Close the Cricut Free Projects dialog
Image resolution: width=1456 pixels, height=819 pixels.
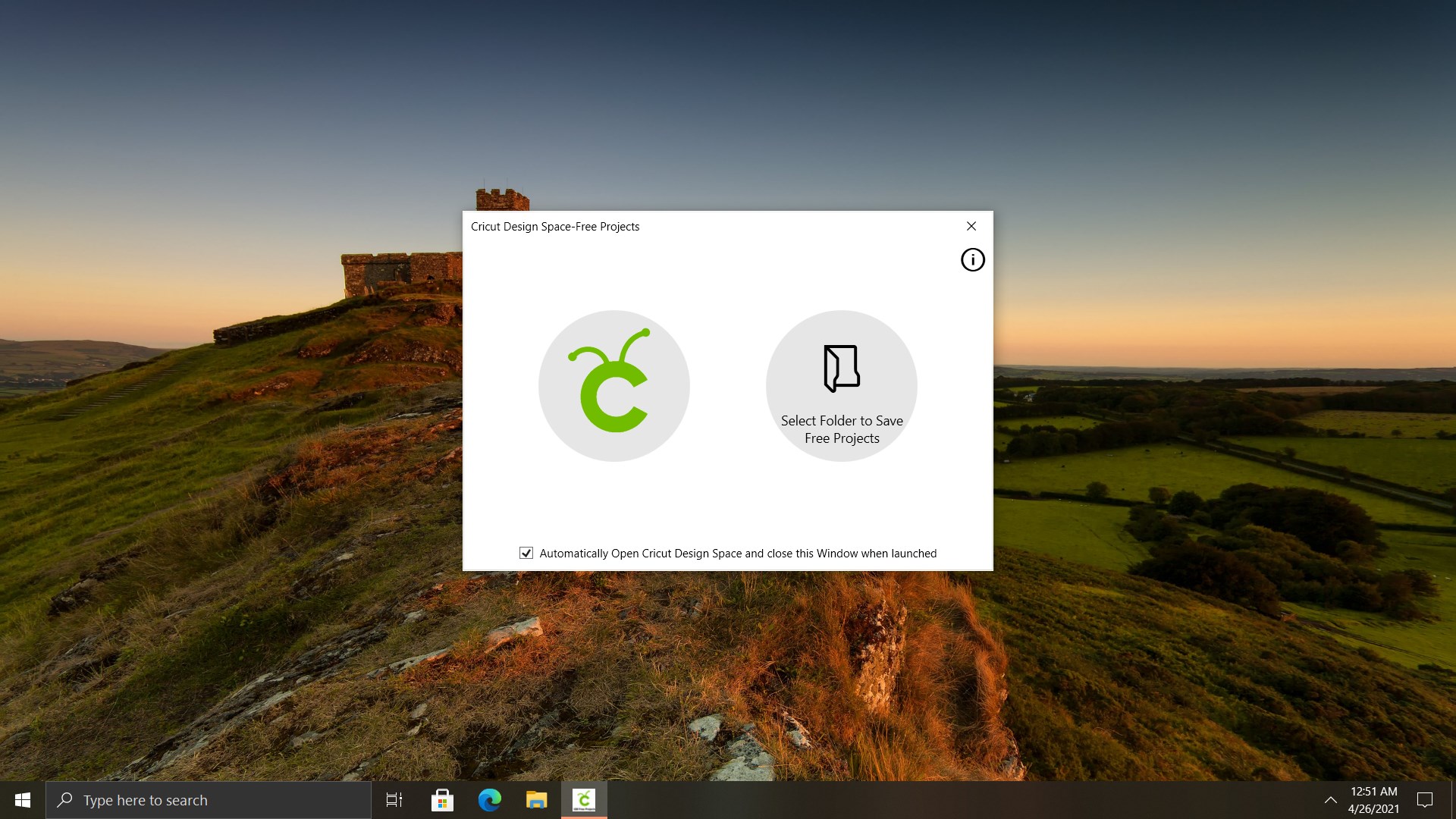[971, 226]
